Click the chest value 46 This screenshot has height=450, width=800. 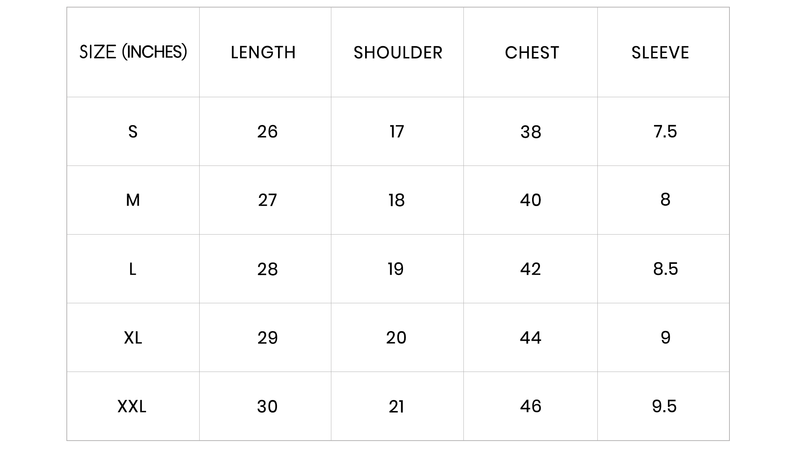click(x=531, y=407)
